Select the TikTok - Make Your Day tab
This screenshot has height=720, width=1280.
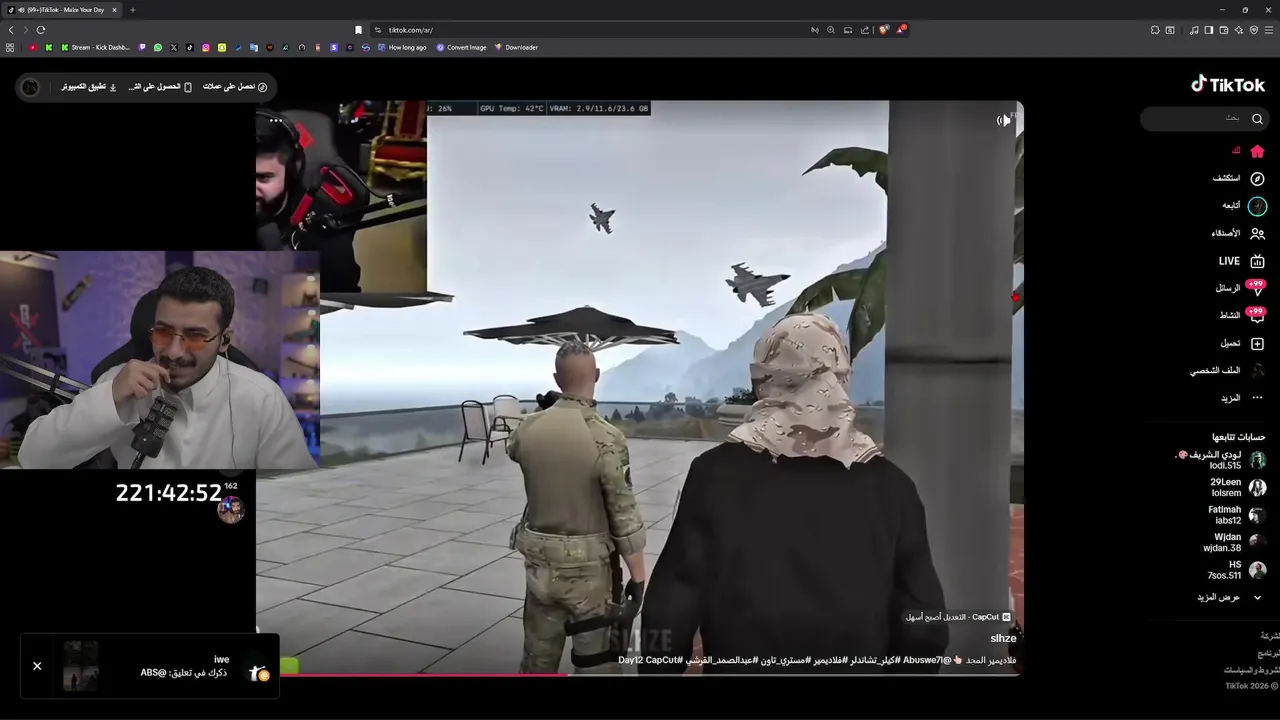click(62, 10)
